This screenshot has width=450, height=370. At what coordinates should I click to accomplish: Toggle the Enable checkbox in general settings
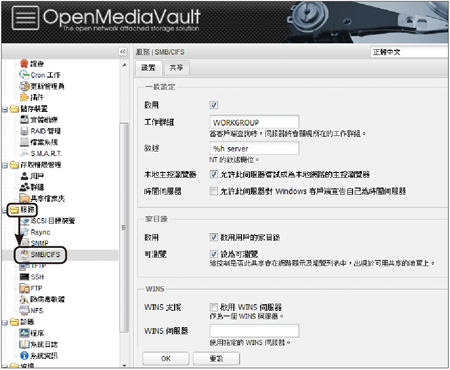pos(214,105)
